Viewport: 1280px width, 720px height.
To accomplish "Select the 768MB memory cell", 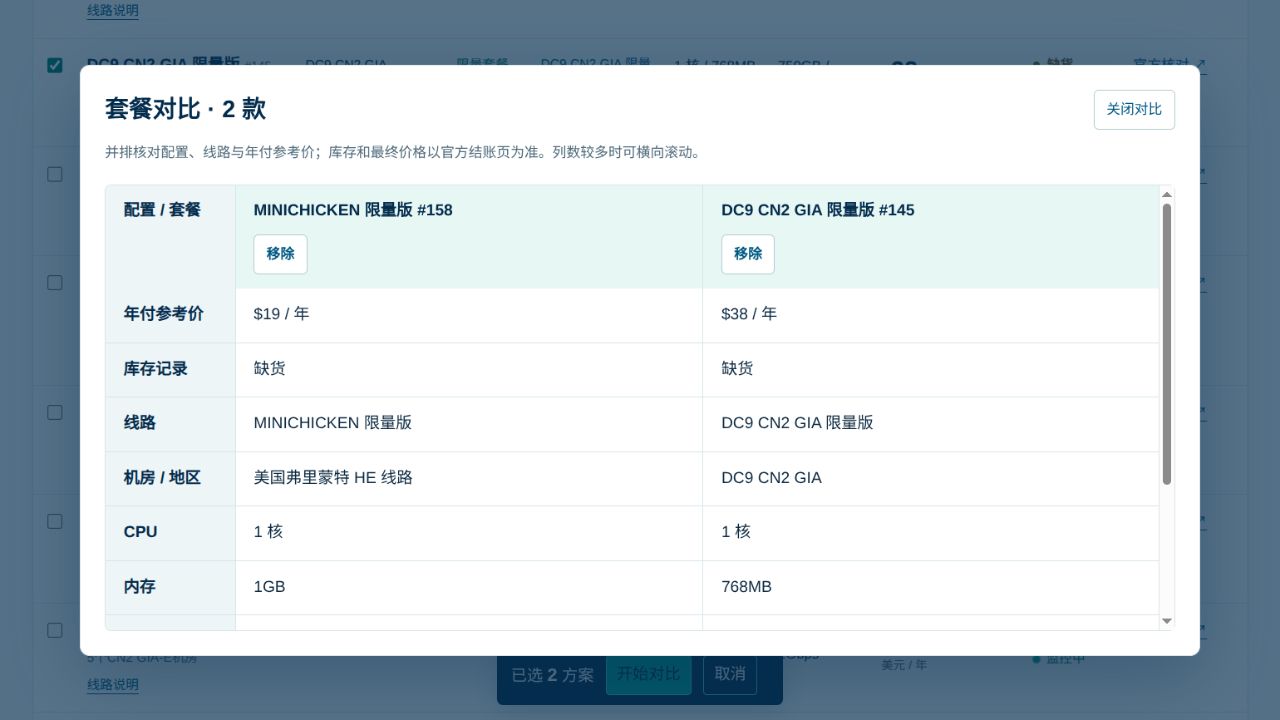I will [931, 588].
